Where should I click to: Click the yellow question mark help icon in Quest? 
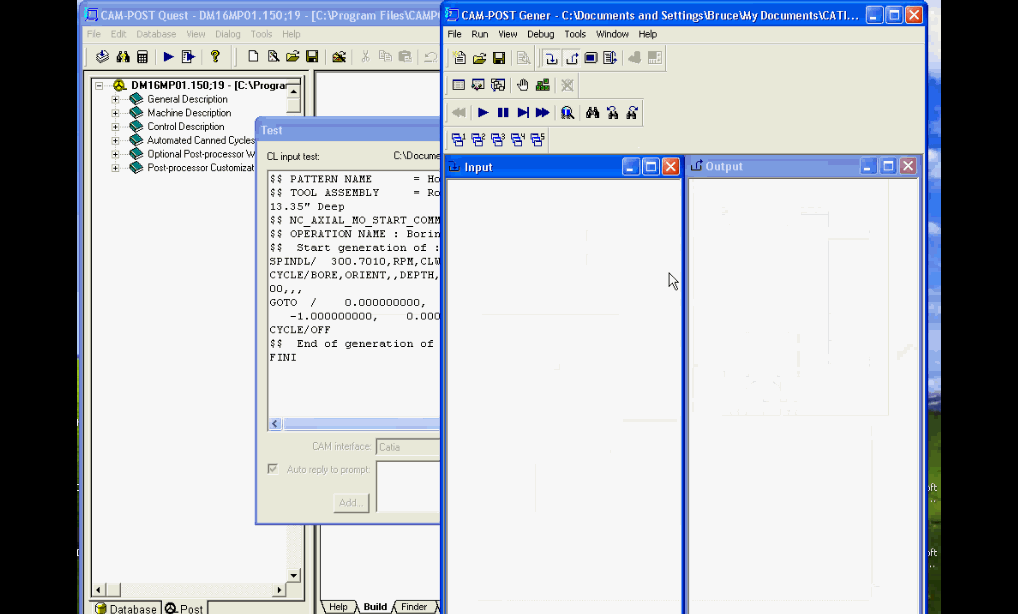point(215,56)
